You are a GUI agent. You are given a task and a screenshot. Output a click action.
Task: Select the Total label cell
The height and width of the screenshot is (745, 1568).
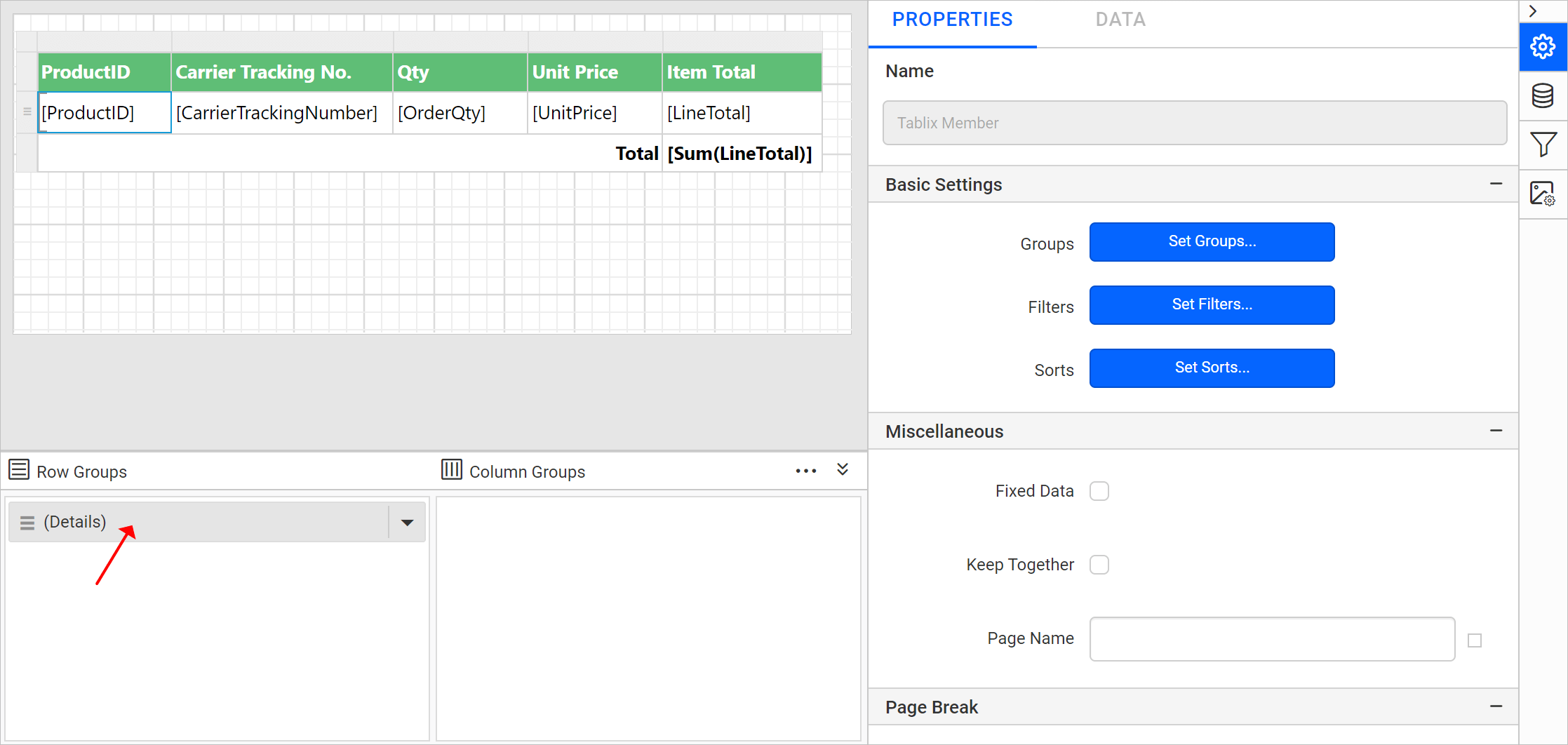coord(350,153)
